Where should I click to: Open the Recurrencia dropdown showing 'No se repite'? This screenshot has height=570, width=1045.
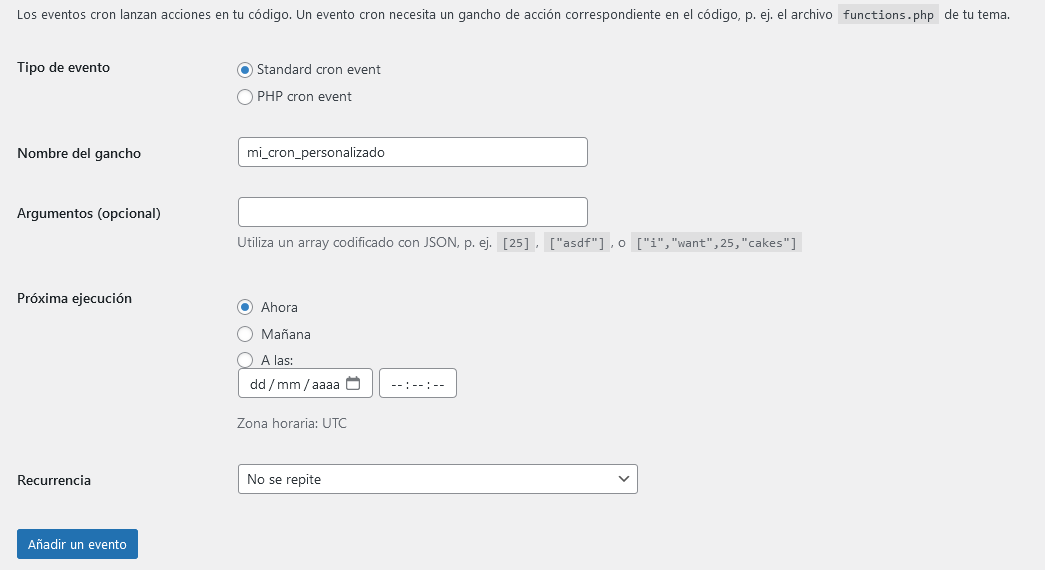437,479
